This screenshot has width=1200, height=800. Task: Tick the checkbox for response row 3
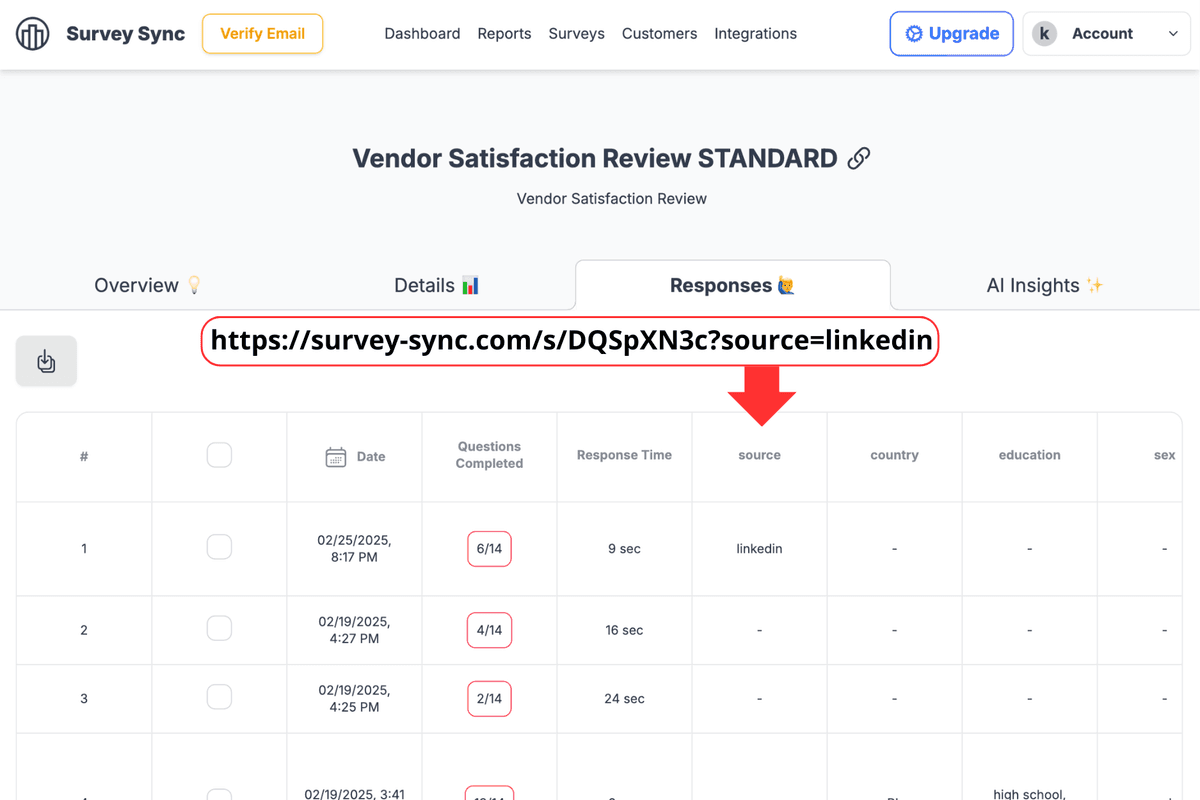[x=219, y=697]
